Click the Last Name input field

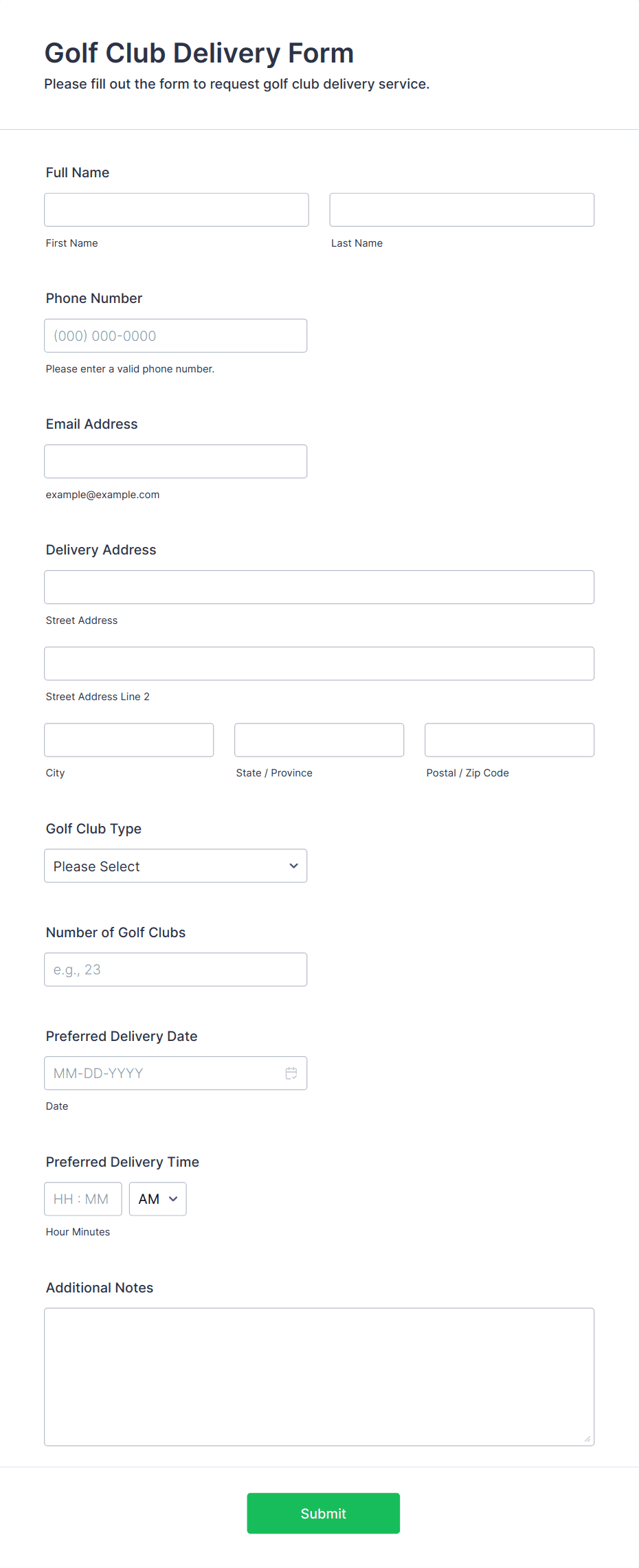462,210
